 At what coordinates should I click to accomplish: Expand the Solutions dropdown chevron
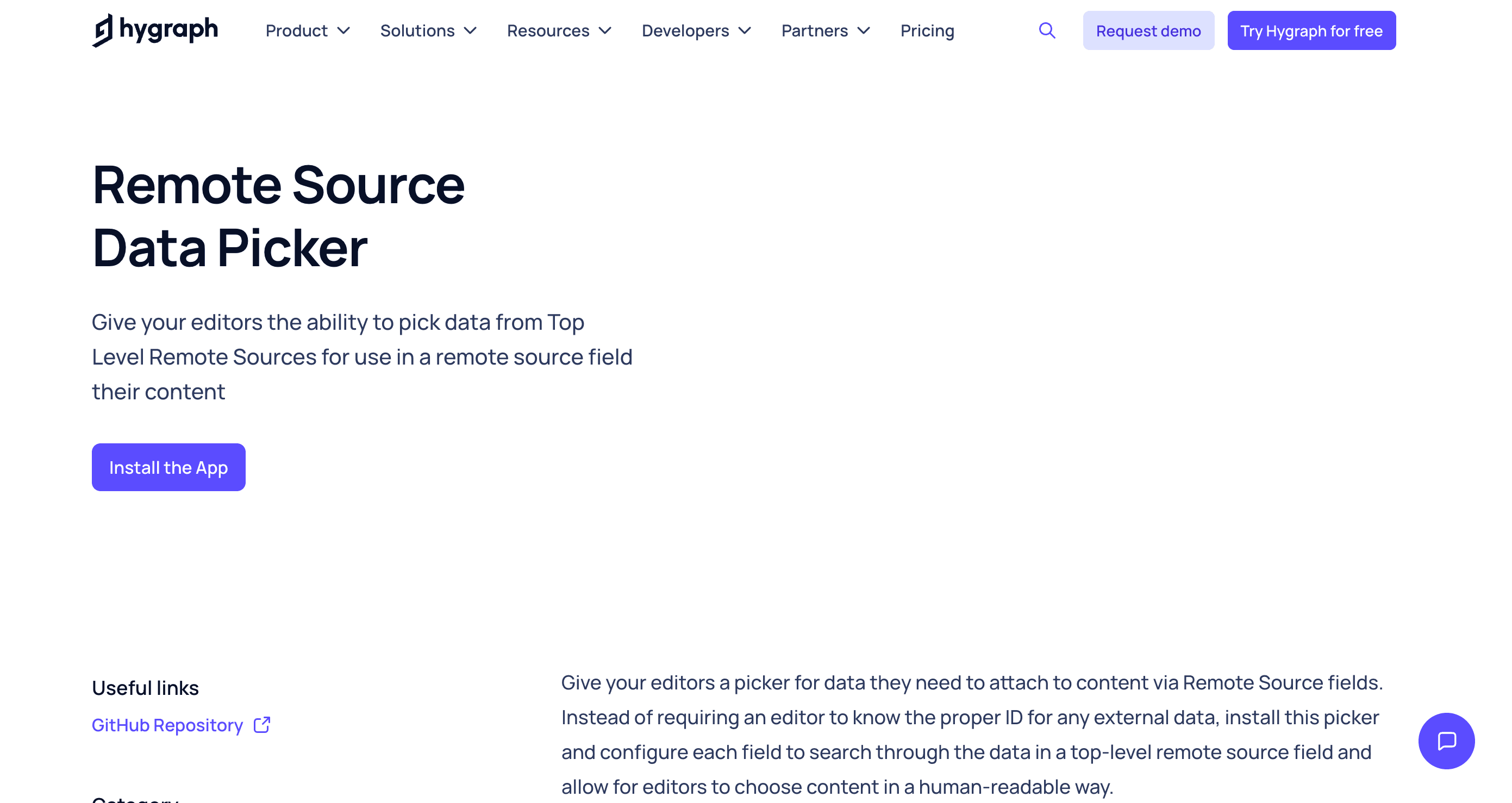click(471, 30)
